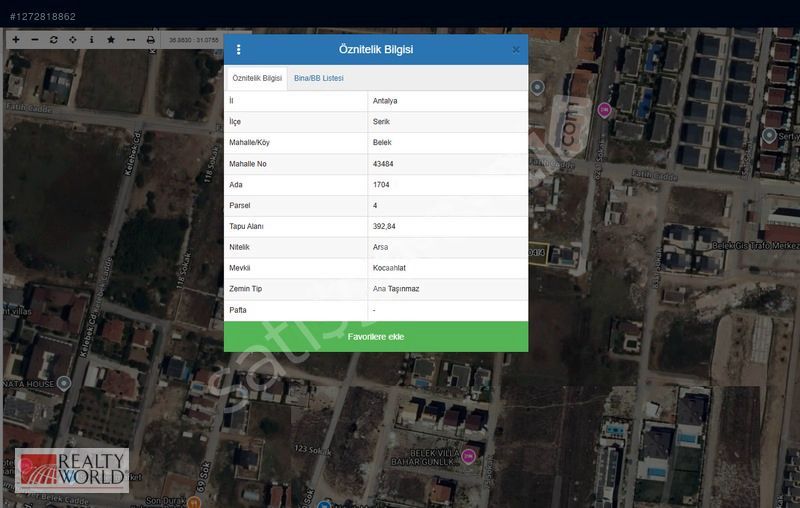
Task: Click the refresh map icon
Action: [54, 40]
